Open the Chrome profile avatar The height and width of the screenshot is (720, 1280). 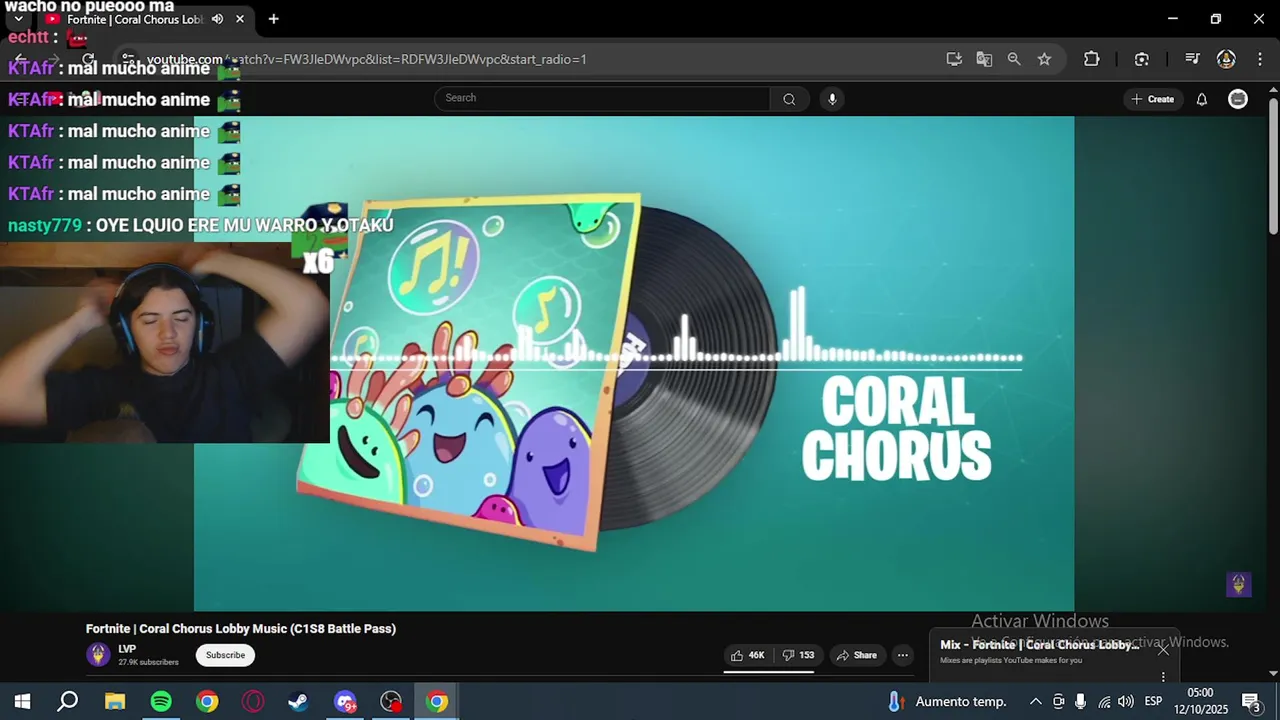pos(1226,59)
